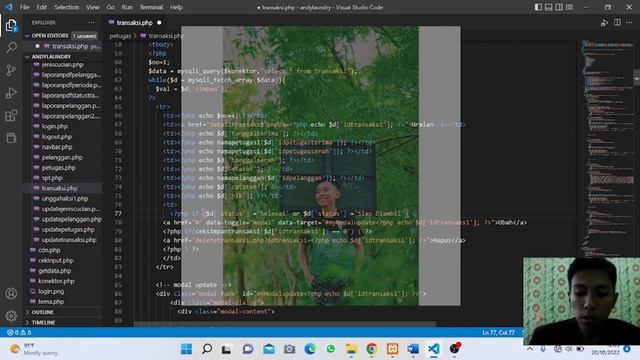Image resolution: width=640 pixels, height=360 pixels.
Task: Click the Run Code icon in editor toolbar
Action: [x=604, y=23]
